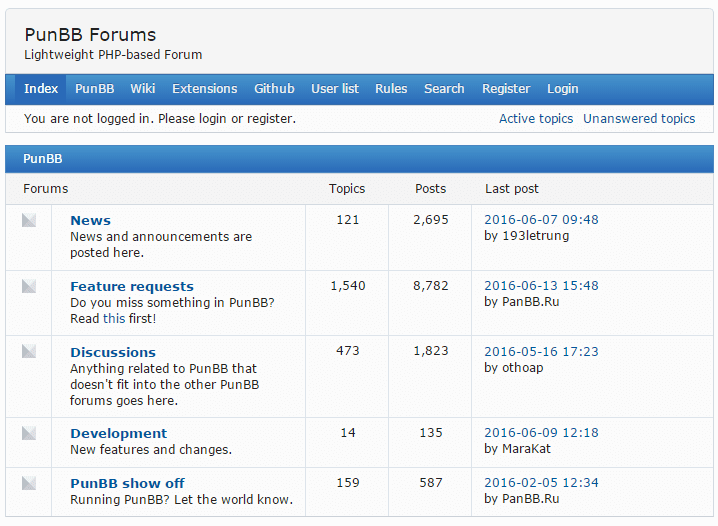The width and height of the screenshot is (718, 526).
Task: Open the Wiki menu item
Action: point(143,88)
